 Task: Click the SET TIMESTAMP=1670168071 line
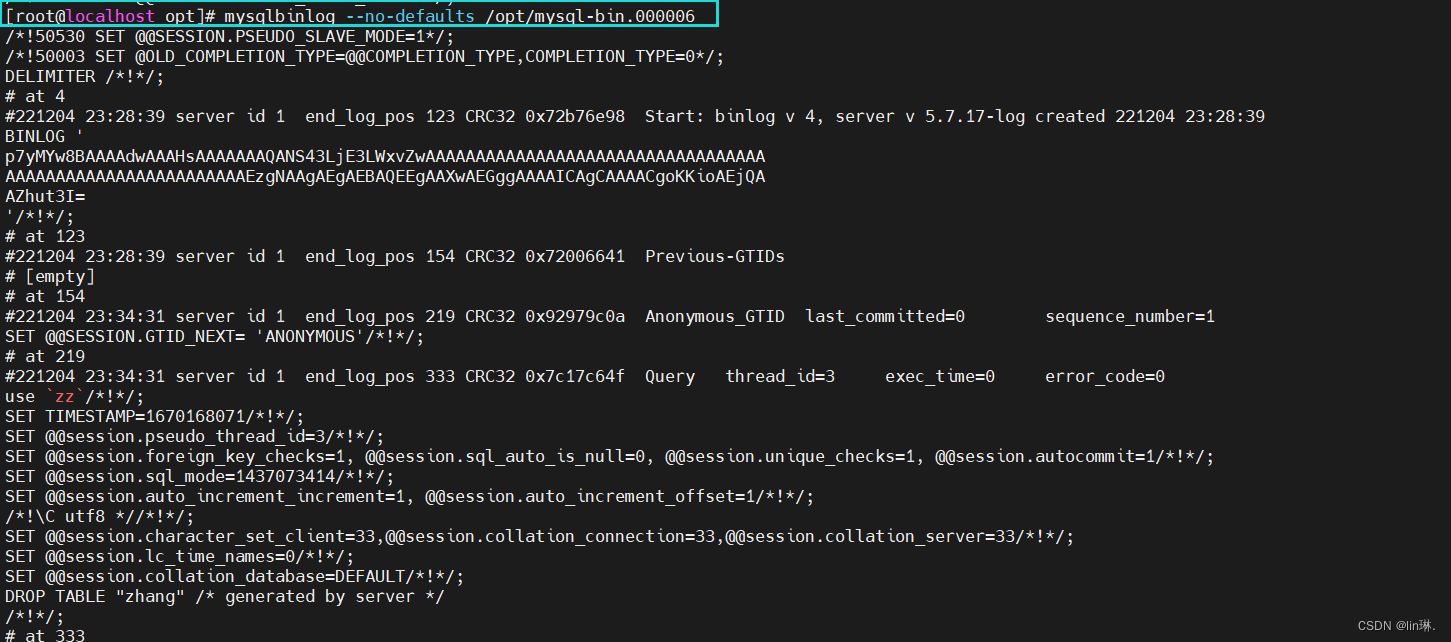tap(154, 416)
